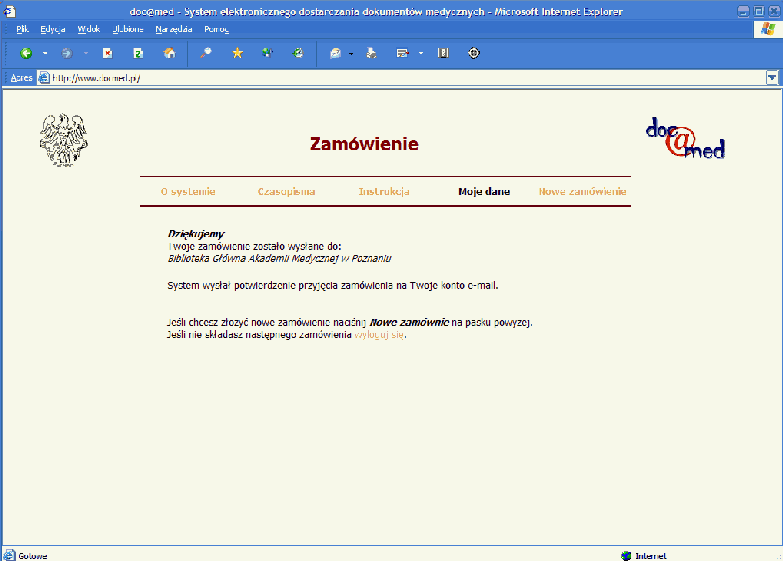Viewport: 783px width, 561px height.
Task: Open the History pane icon
Action: click(x=297, y=53)
